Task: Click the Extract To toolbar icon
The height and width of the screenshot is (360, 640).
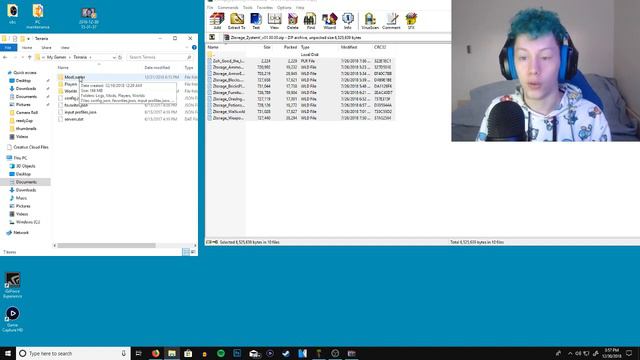Action: tap(236, 20)
